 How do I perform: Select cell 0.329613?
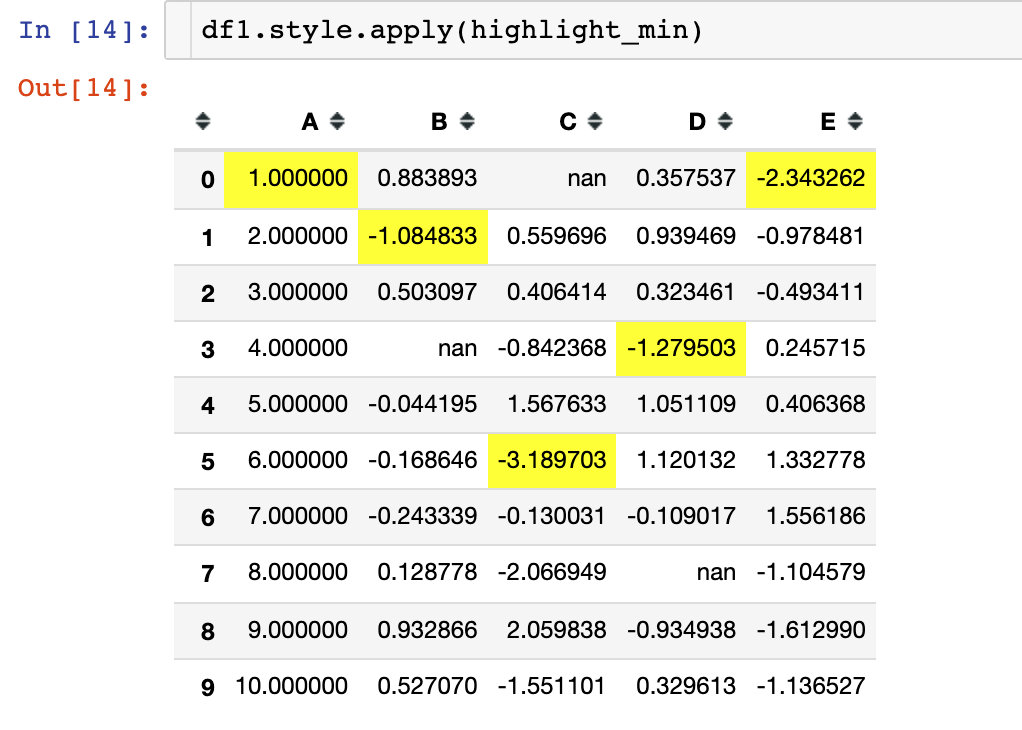click(680, 687)
